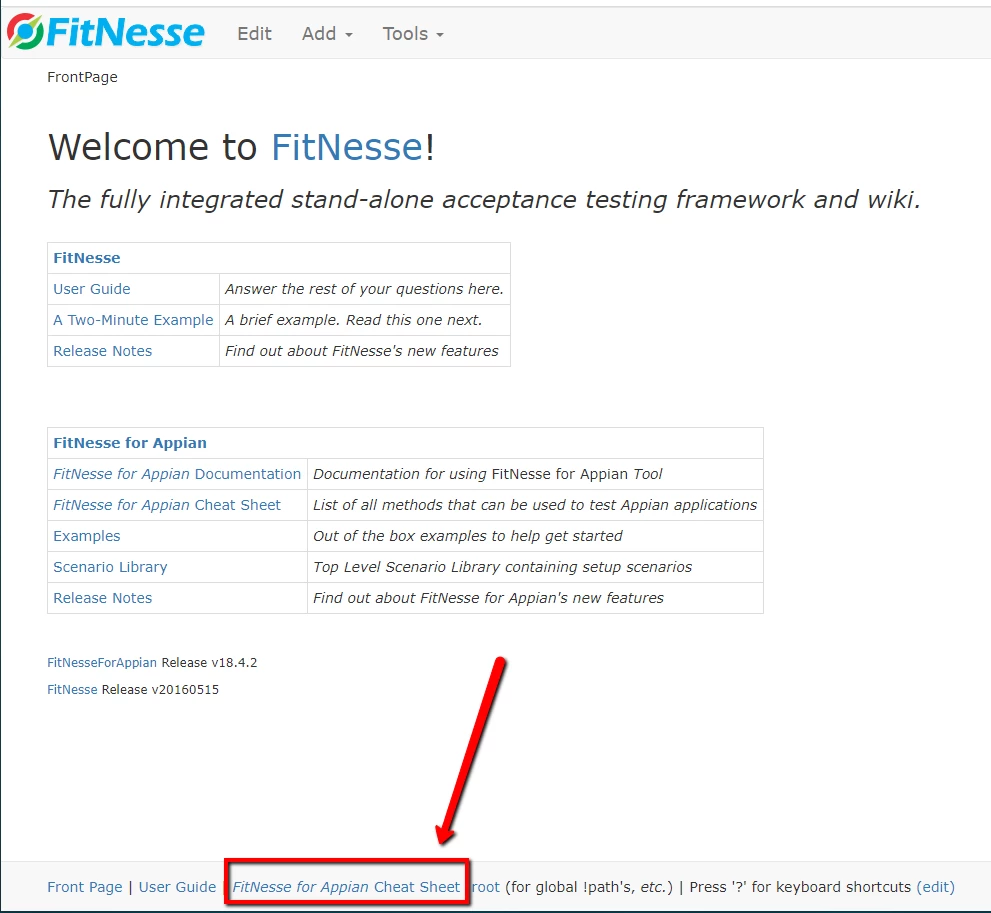Open the Scenario Library link
Viewport: 991px width, 913px height.
tap(110, 567)
